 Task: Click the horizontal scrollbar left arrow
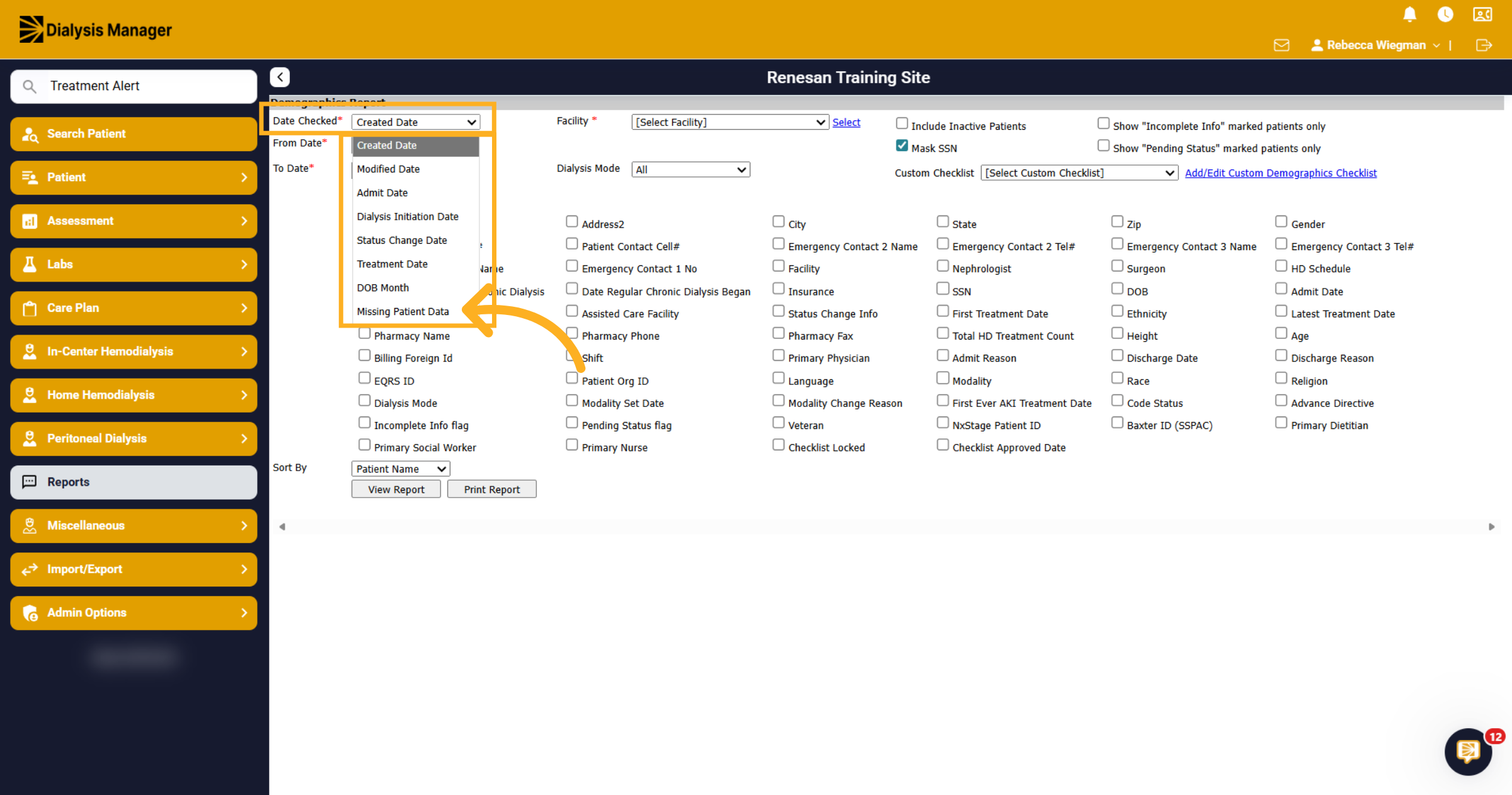282,527
